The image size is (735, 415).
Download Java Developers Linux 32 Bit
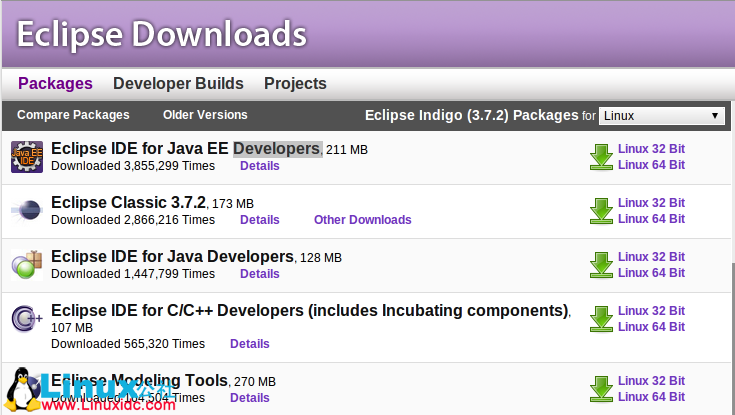(651, 257)
